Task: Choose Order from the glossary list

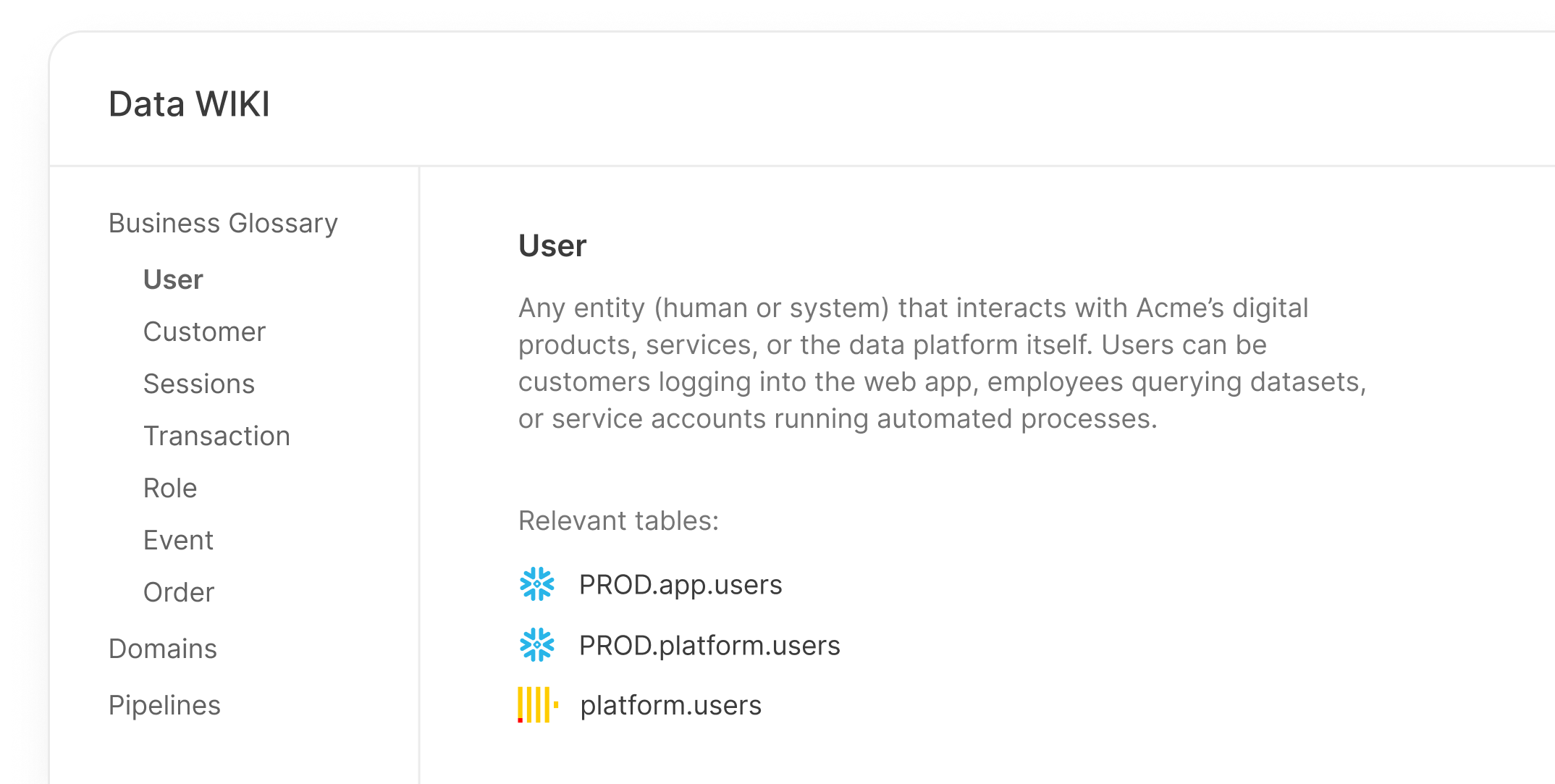Action: click(x=179, y=593)
